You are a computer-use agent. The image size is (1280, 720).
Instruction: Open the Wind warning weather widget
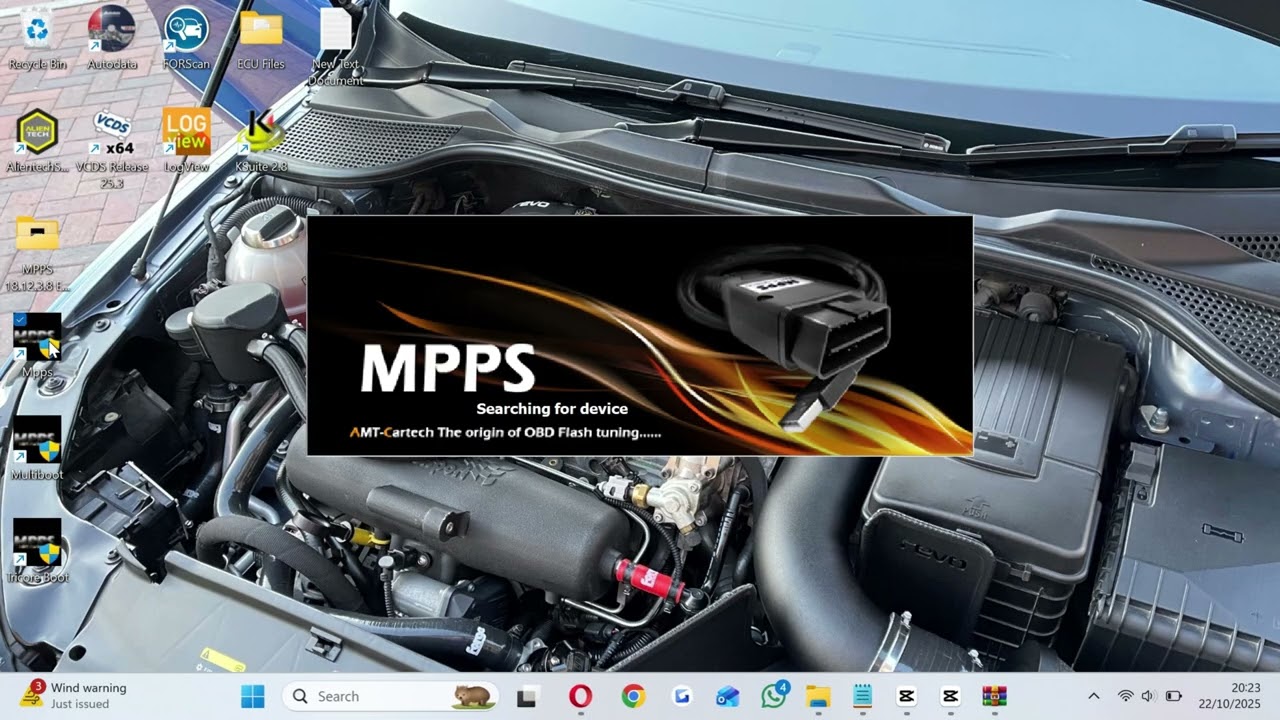[x=74, y=696]
